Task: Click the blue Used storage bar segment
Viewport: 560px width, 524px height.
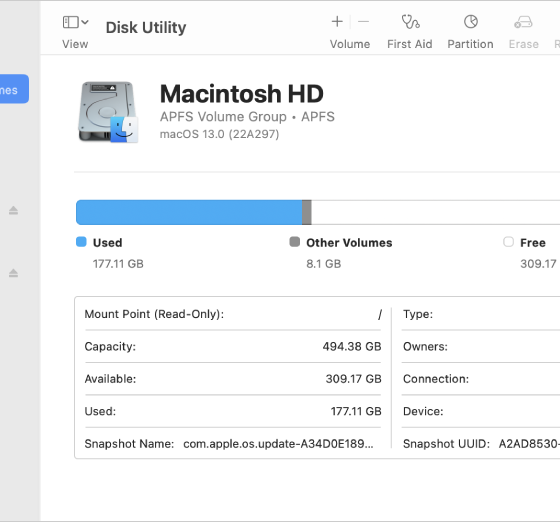Action: point(189,213)
